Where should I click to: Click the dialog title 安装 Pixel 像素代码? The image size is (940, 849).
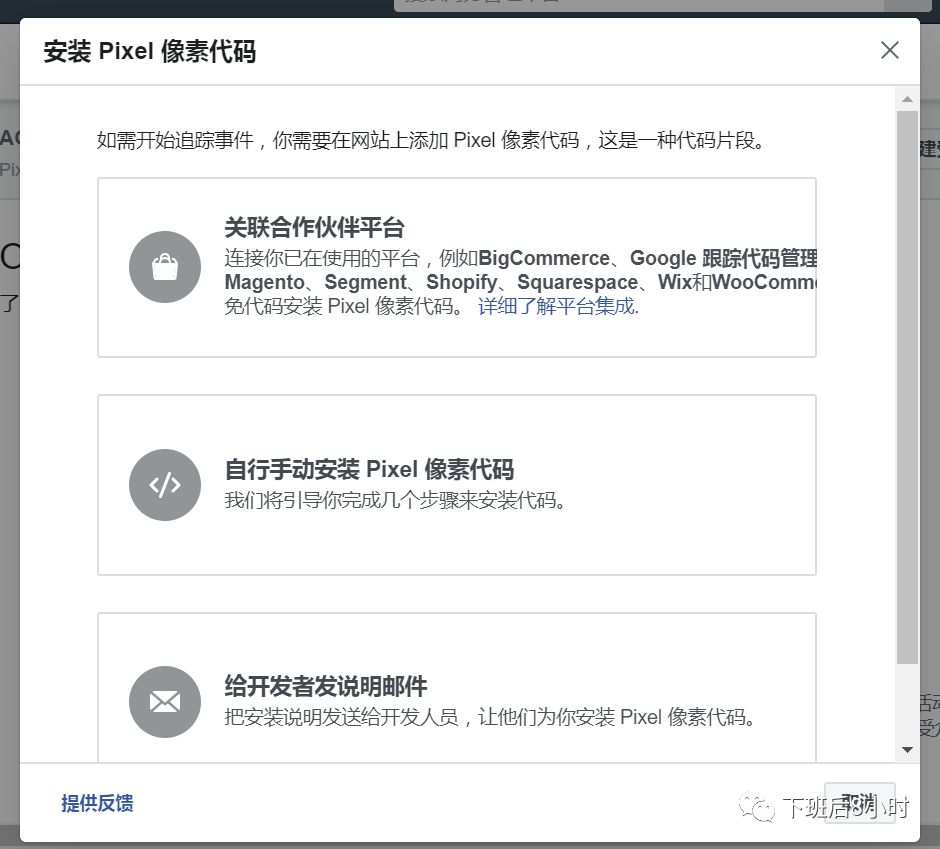[x=150, y=51]
